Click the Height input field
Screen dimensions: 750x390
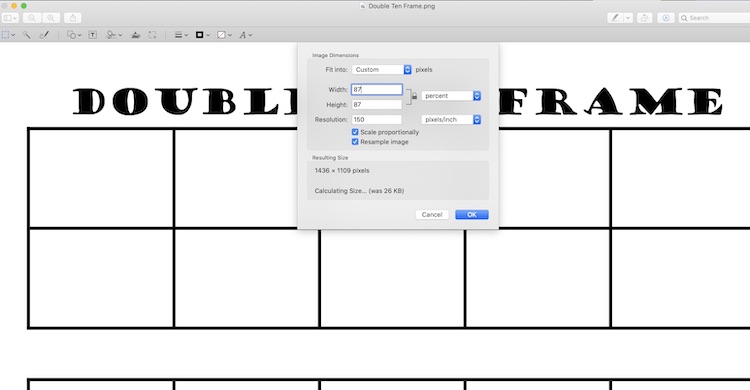click(x=377, y=104)
